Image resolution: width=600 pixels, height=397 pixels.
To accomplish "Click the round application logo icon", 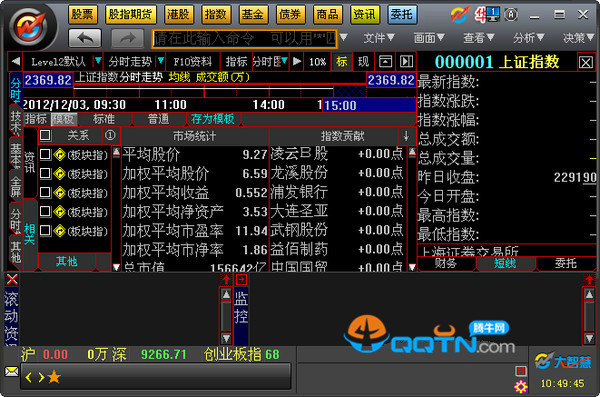I will tap(30, 27).
